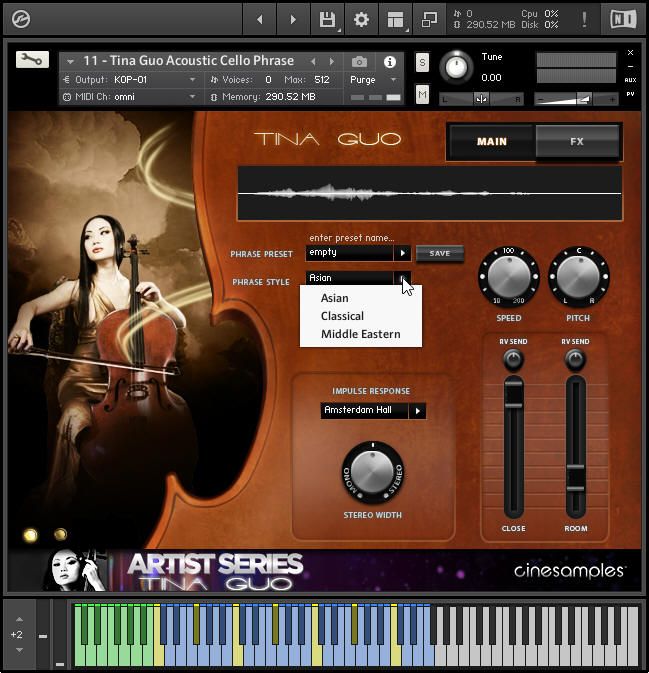Select next instrument arrow in header
Viewport: 649px width, 673px height.
[332, 62]
